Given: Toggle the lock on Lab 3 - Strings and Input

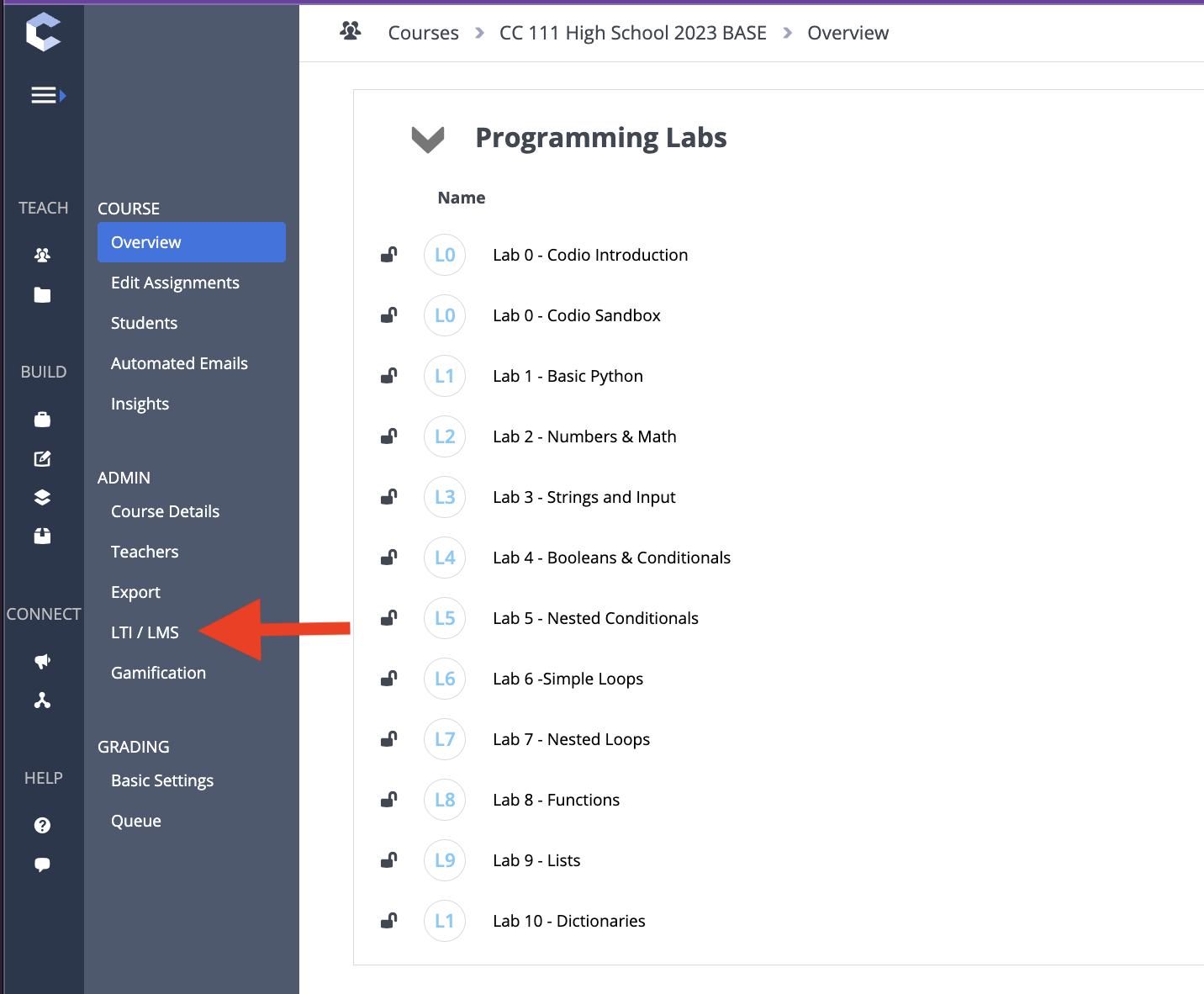Looking at the screenshot, I should pyautogui.click(x=388, y=496).
